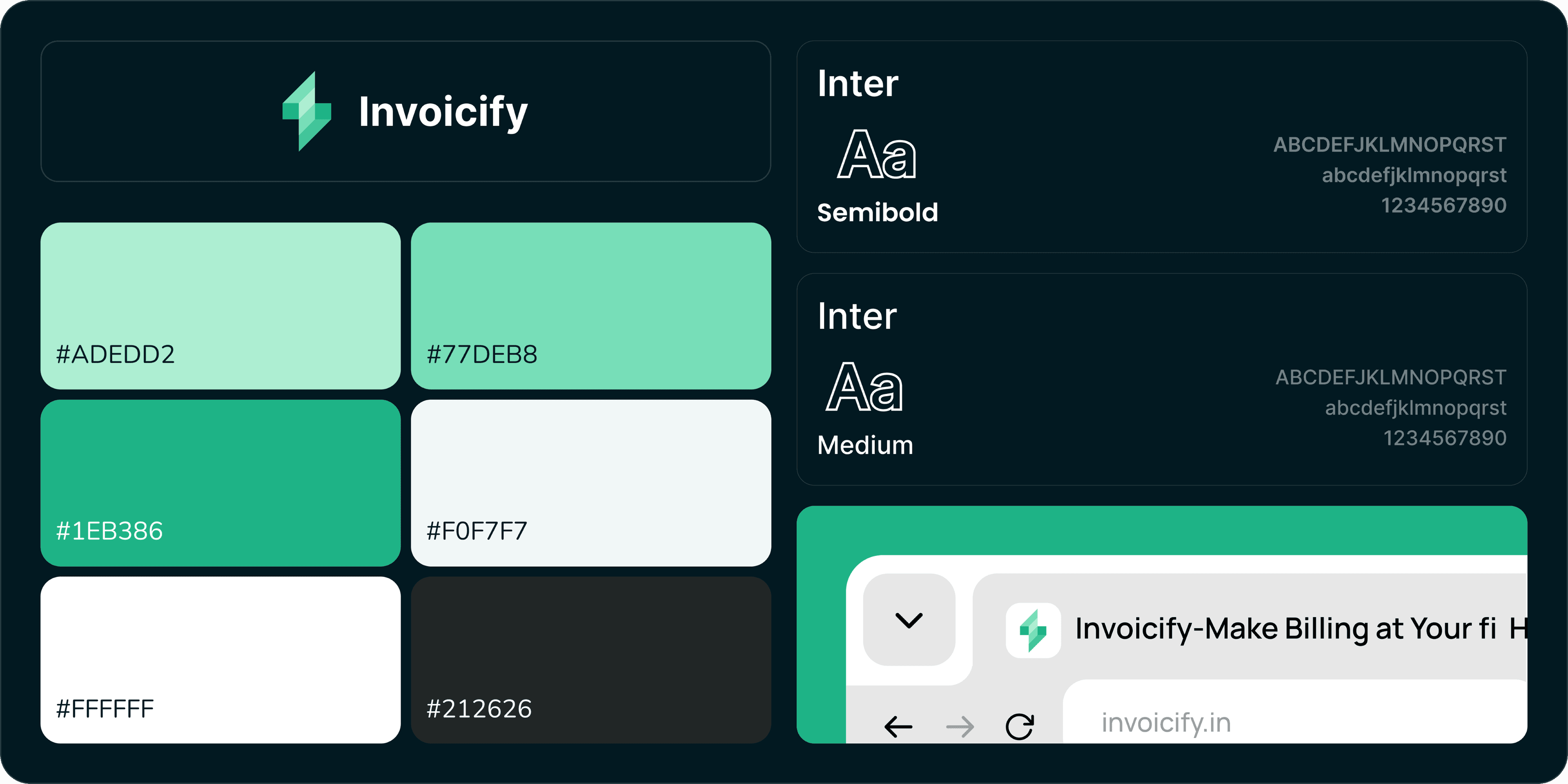1568x784 pixels.
Task: Click the Invoicify favicon in the tab
Action: tap(1033, 630)
